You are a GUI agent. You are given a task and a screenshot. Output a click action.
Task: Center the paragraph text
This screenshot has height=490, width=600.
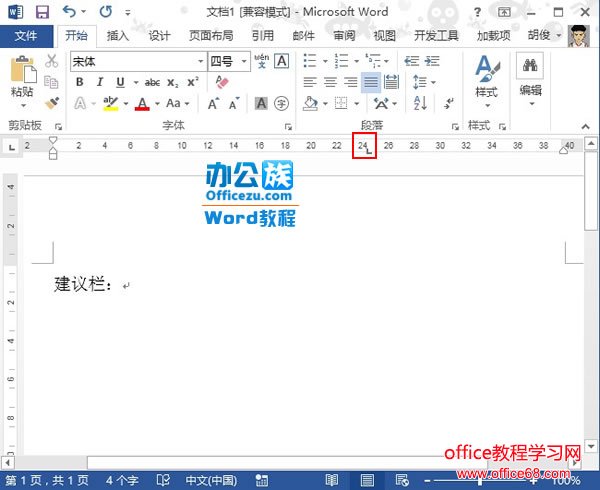tap(330, 82)
